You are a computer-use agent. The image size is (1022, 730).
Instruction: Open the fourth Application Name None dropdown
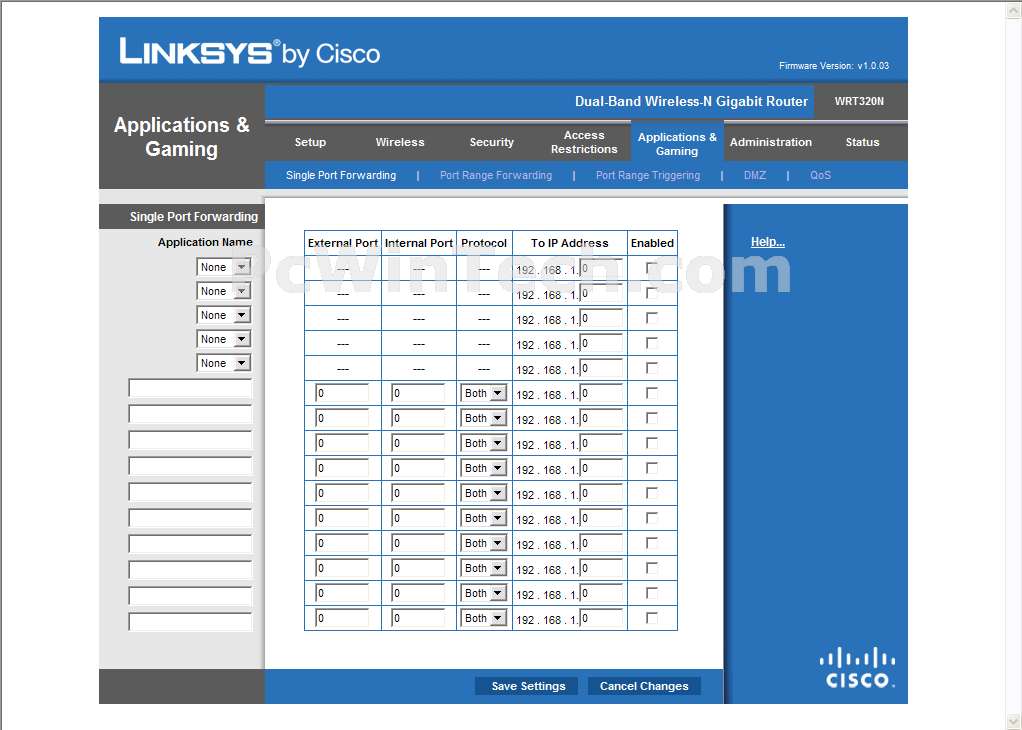pyautogui.click(x=224, y=340)
